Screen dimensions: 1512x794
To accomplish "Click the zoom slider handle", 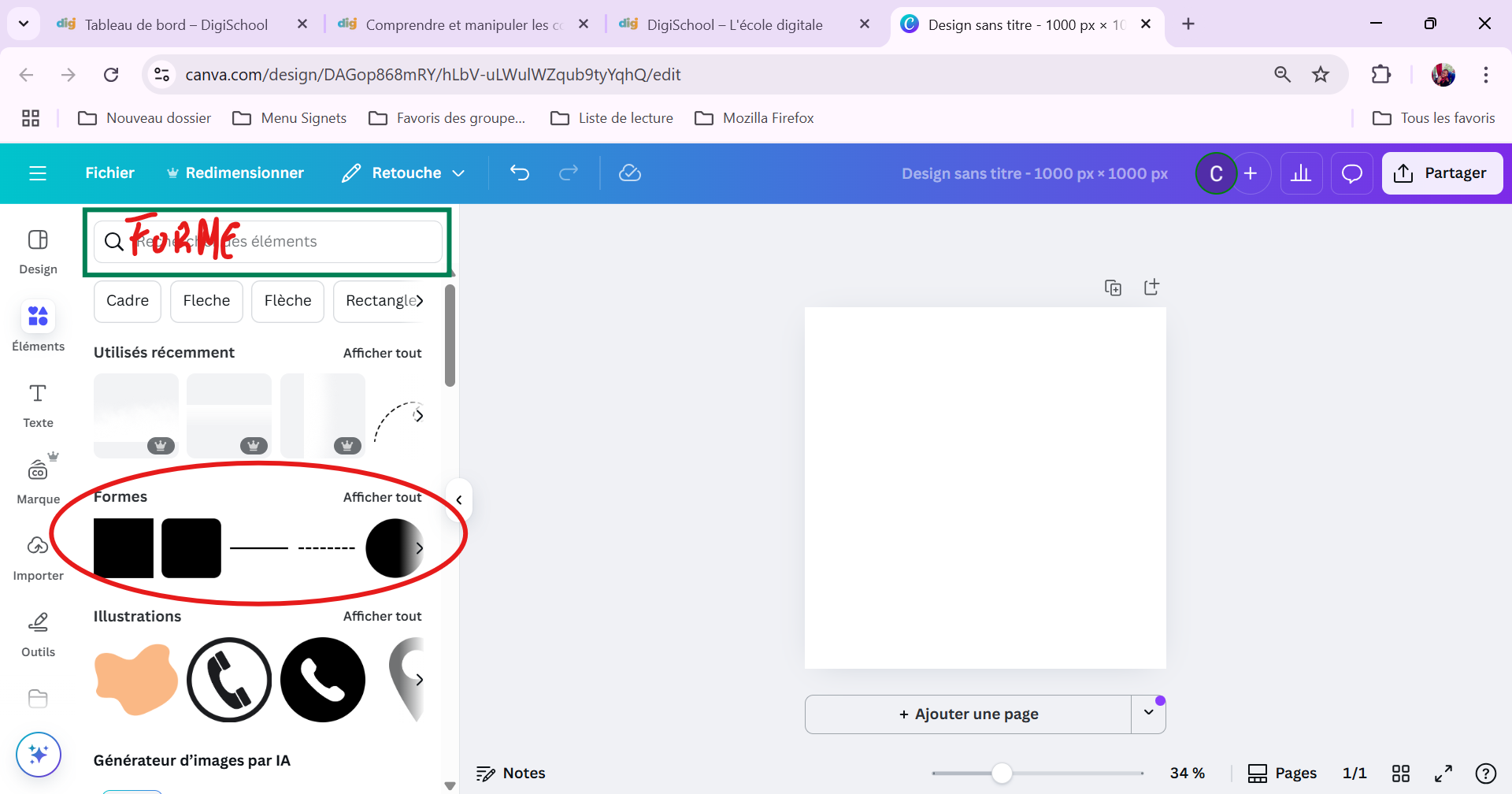I will [x=1001, y=774].
